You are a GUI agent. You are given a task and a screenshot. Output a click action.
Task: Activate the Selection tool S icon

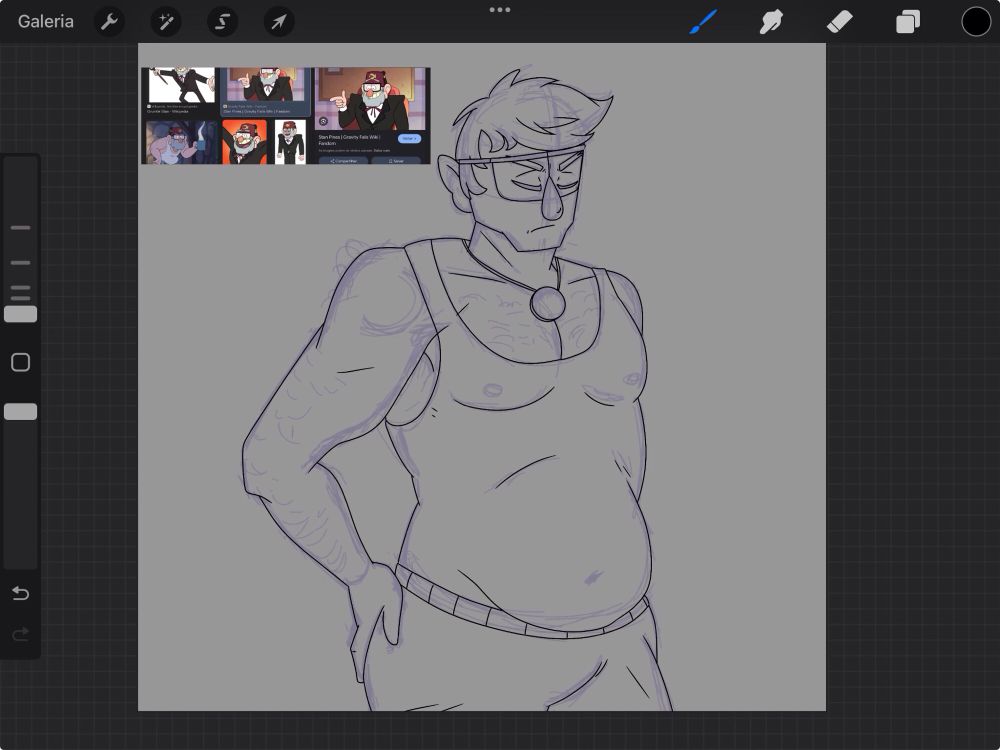coord(223,22)
